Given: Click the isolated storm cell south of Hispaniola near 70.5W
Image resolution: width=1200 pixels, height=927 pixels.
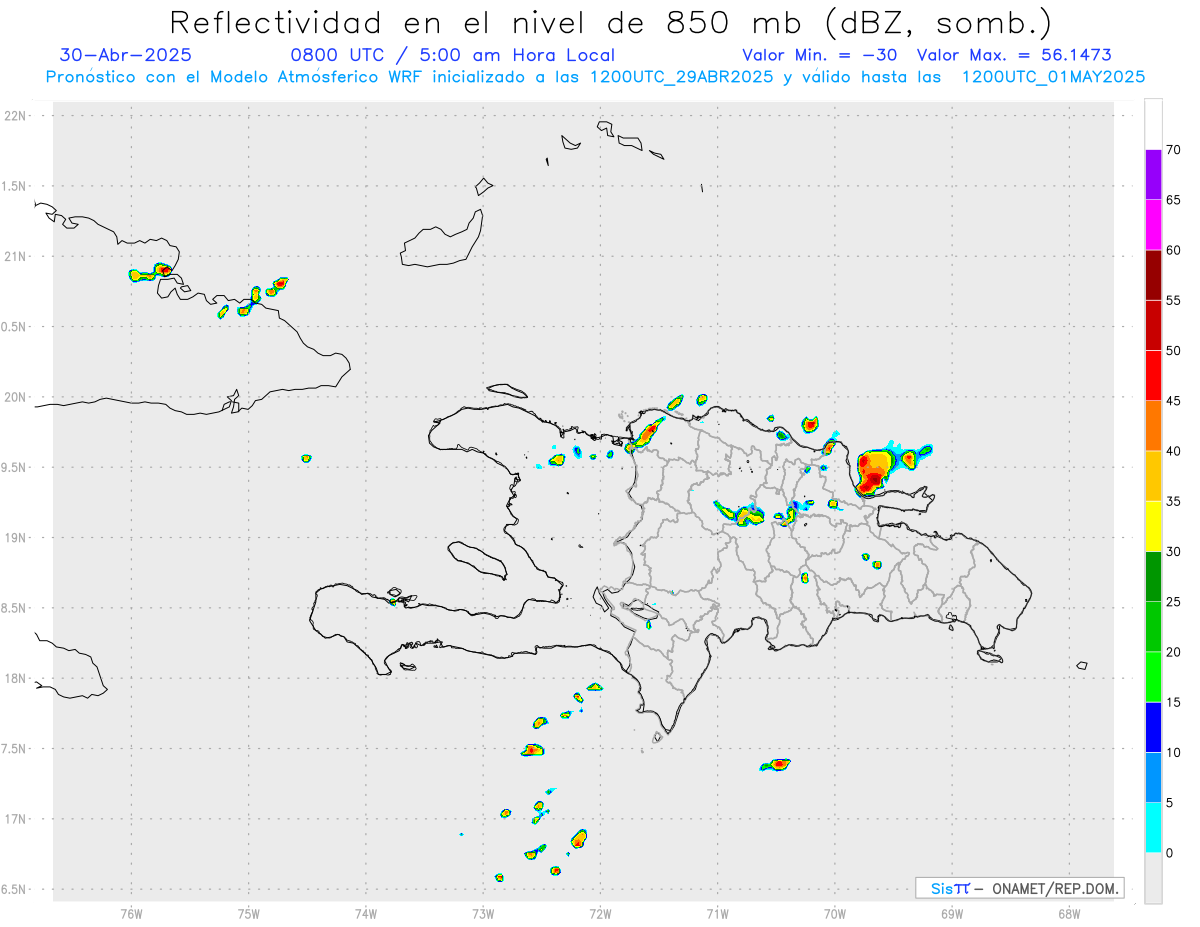Looking at the screenshot, I should click(x=776, y=765).
